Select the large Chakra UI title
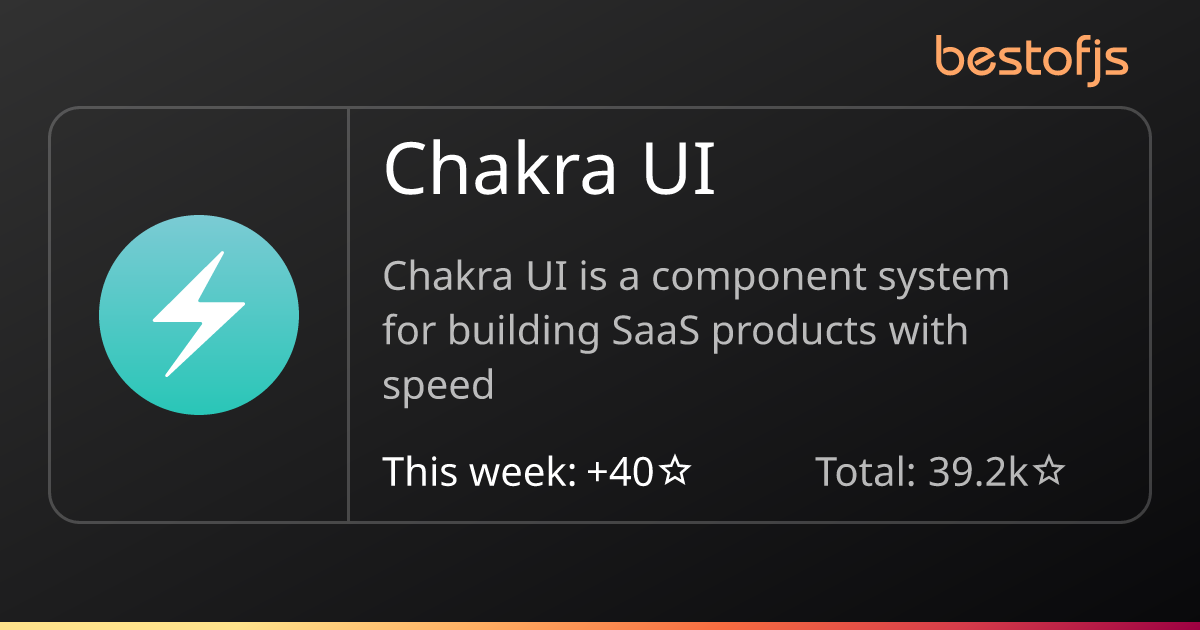The image size is (1200, 630). (550, 169)
